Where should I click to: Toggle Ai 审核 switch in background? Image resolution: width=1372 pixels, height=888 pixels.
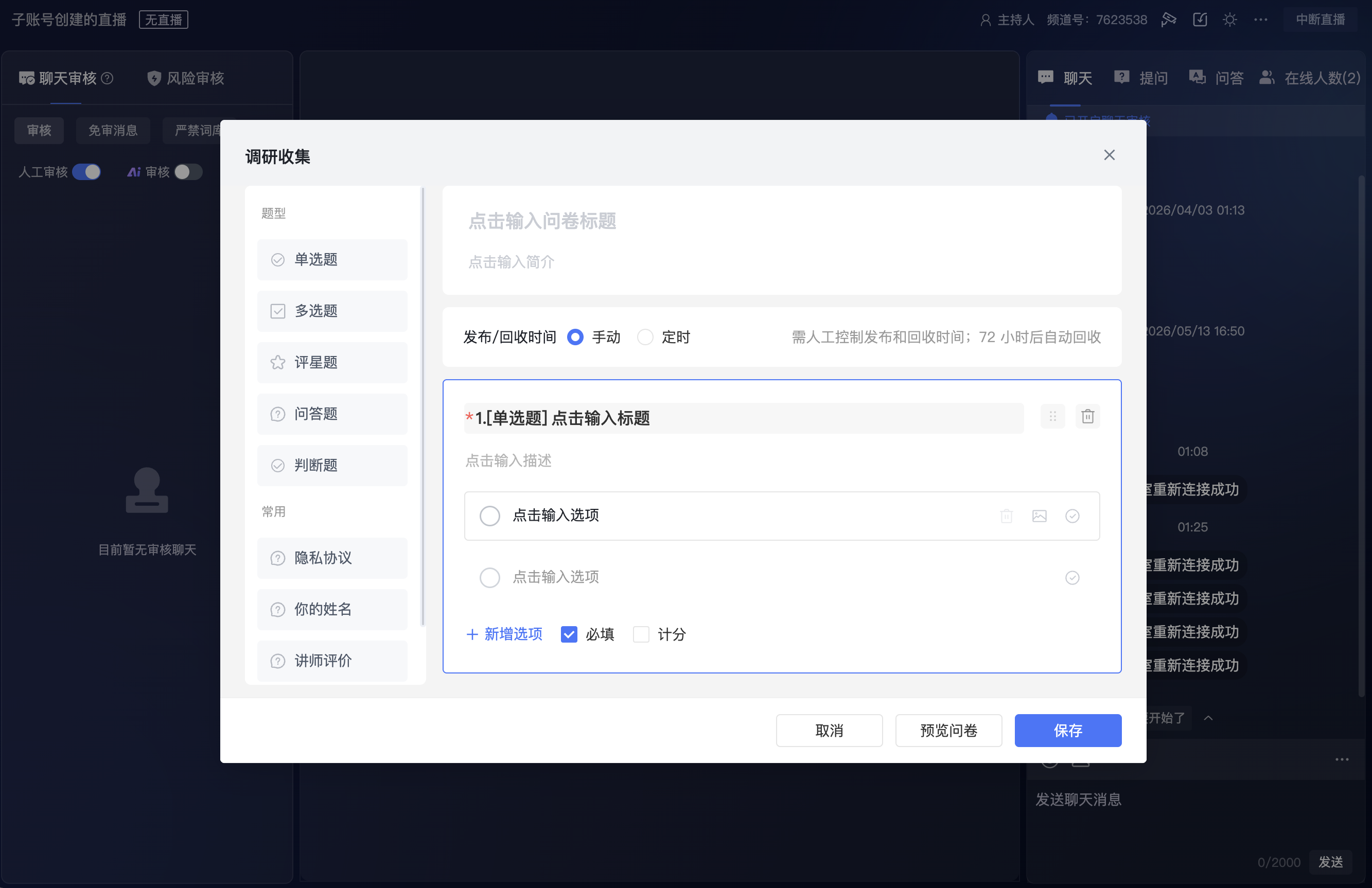tap(188, 172)
